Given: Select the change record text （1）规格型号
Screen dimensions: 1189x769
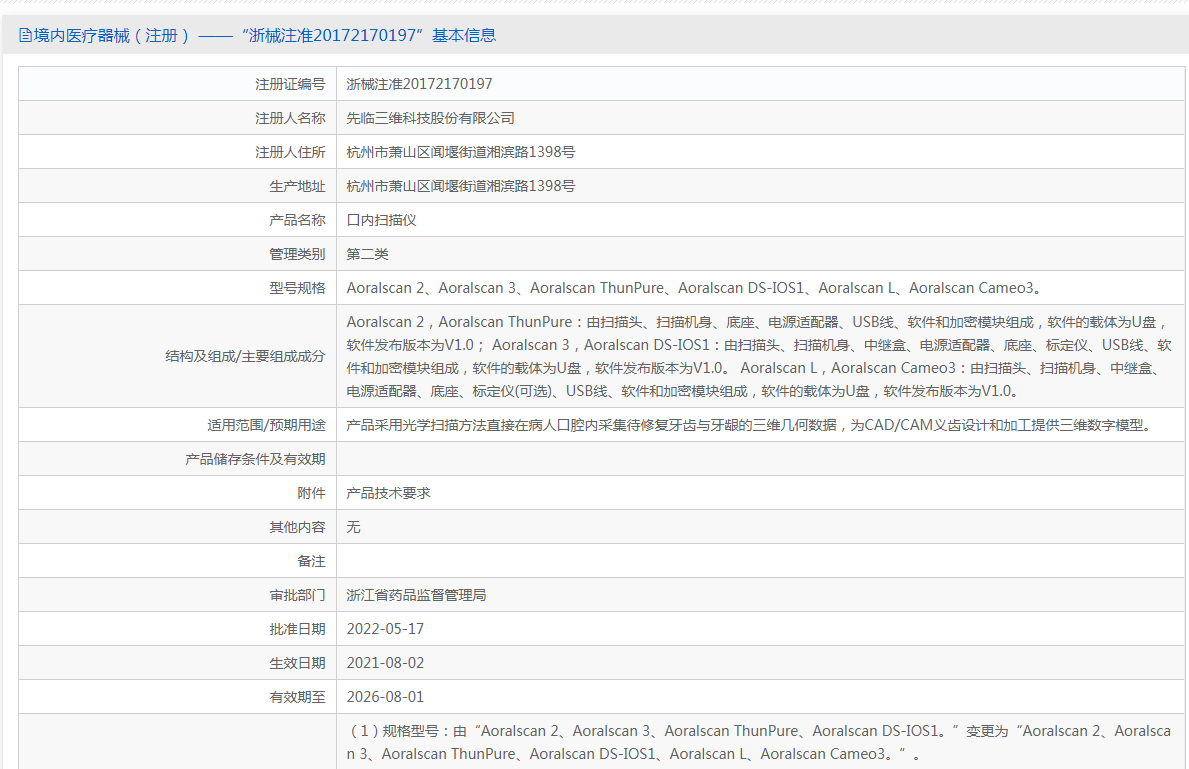Looking at the screenshot, I should [759, 742].
